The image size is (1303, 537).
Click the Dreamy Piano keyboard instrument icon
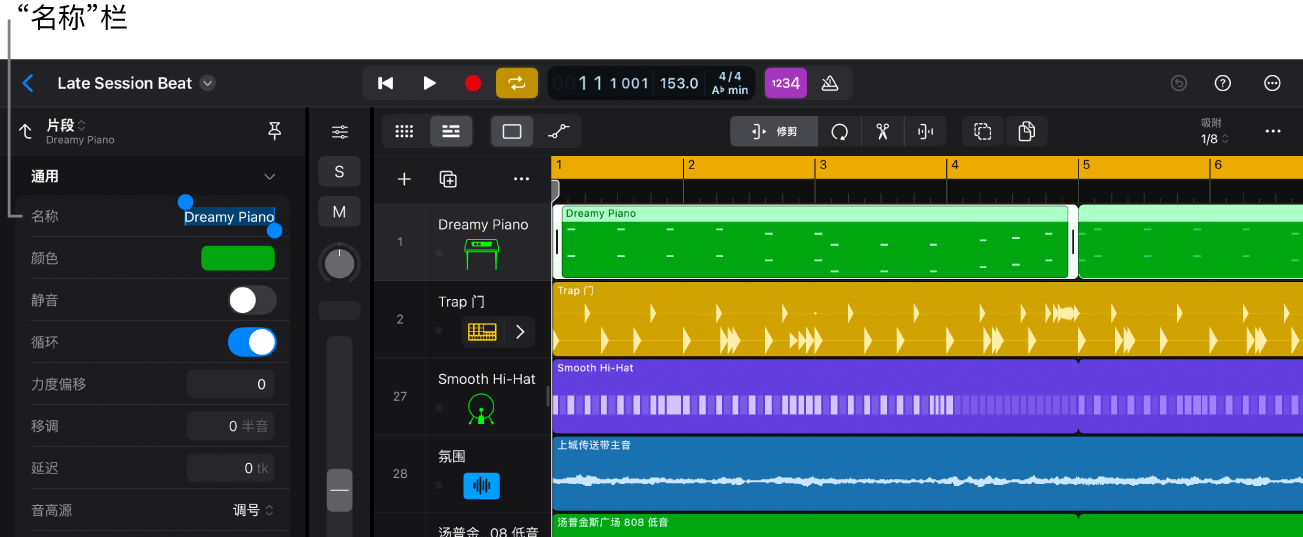[482, 254]
